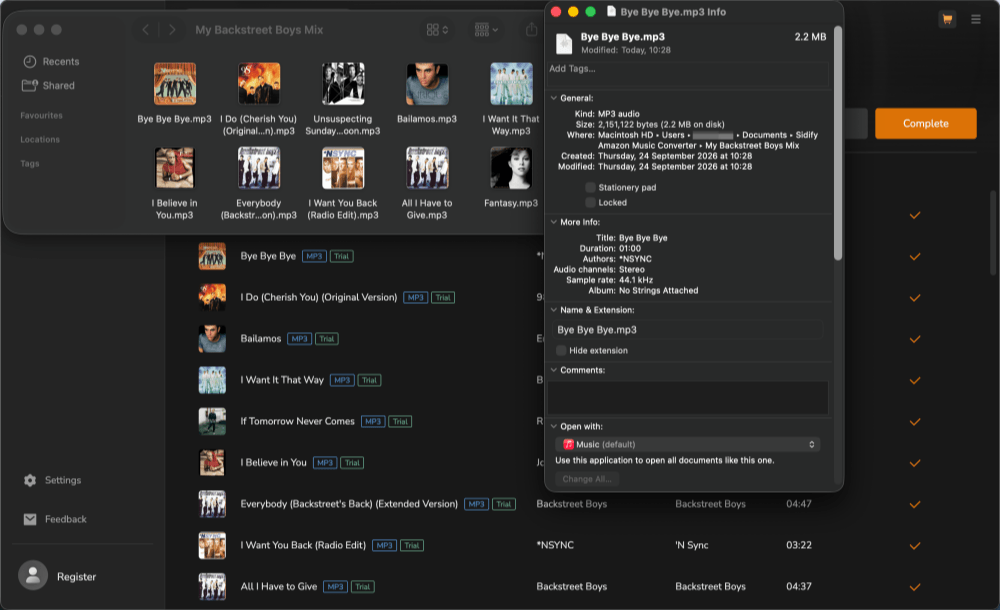
Task: Open the hamburger menu in Sidify
Action: [x=976, y=19]
